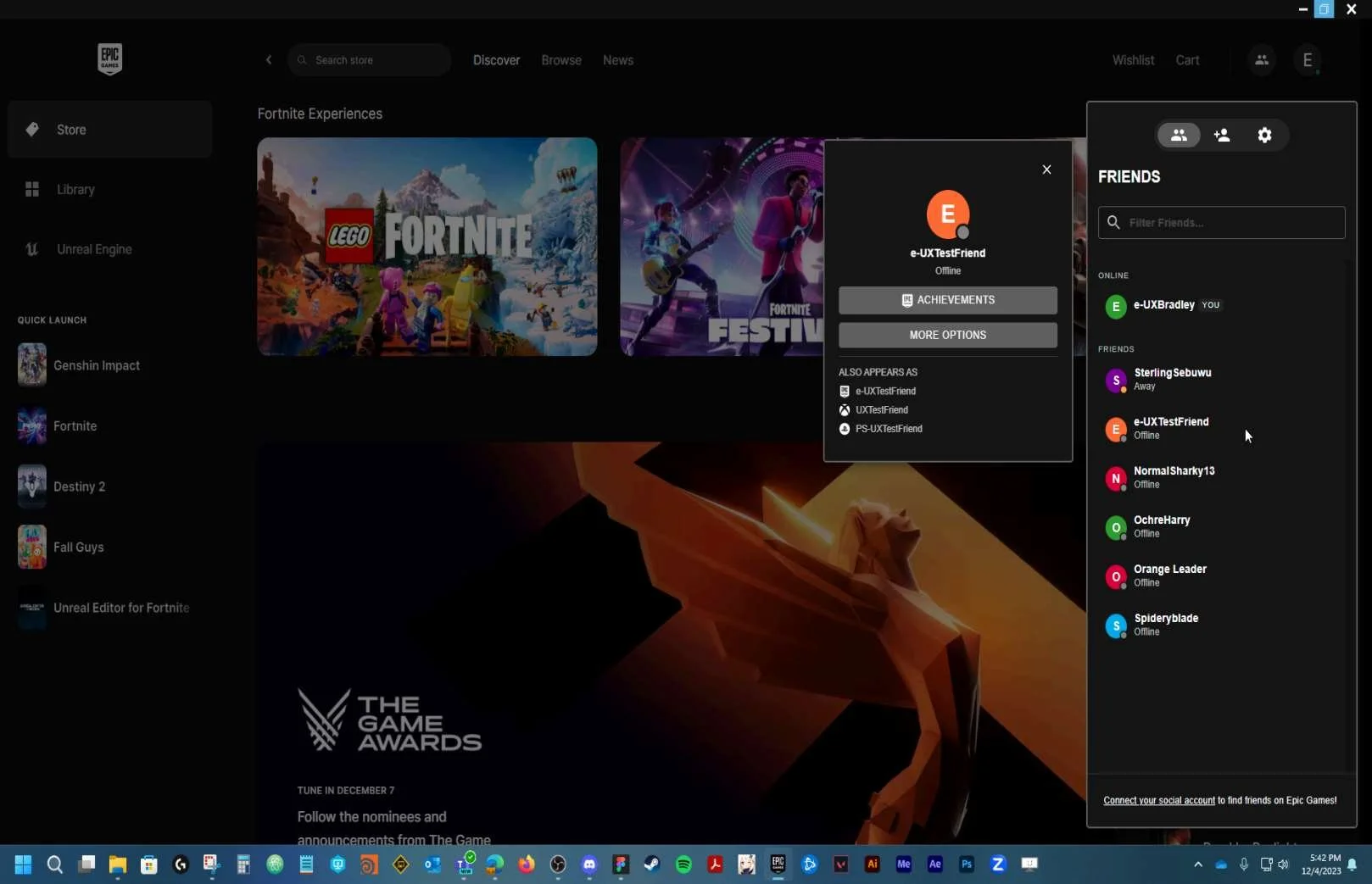1372x884 pixels.
Task: Select friend Orange Leader
Action: 1221,575
